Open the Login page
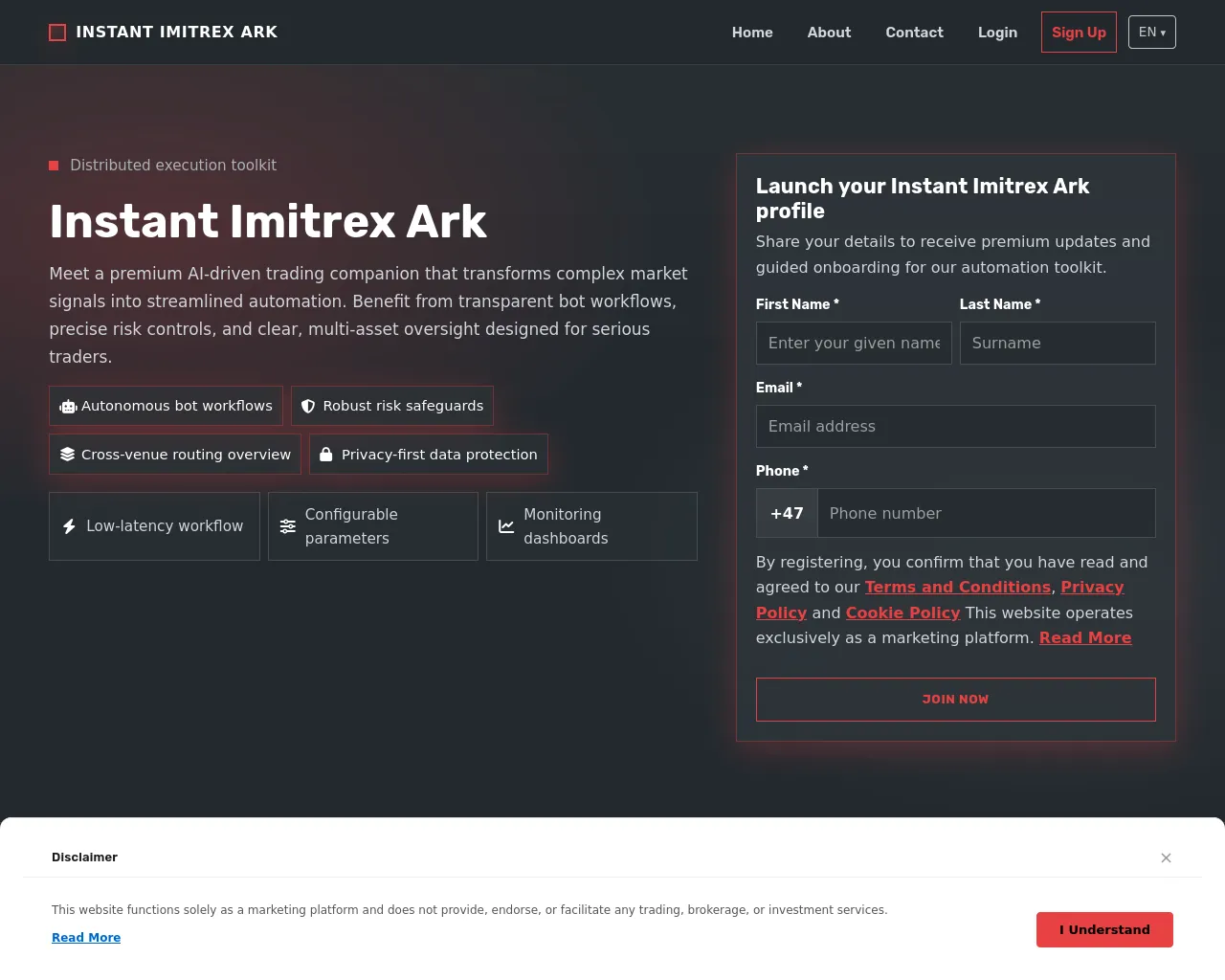 (997, 33)
